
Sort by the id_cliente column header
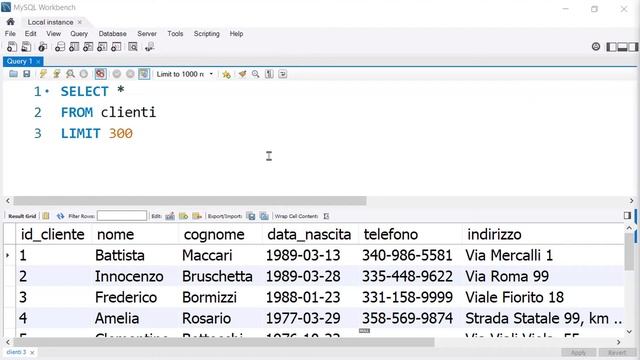53,234
